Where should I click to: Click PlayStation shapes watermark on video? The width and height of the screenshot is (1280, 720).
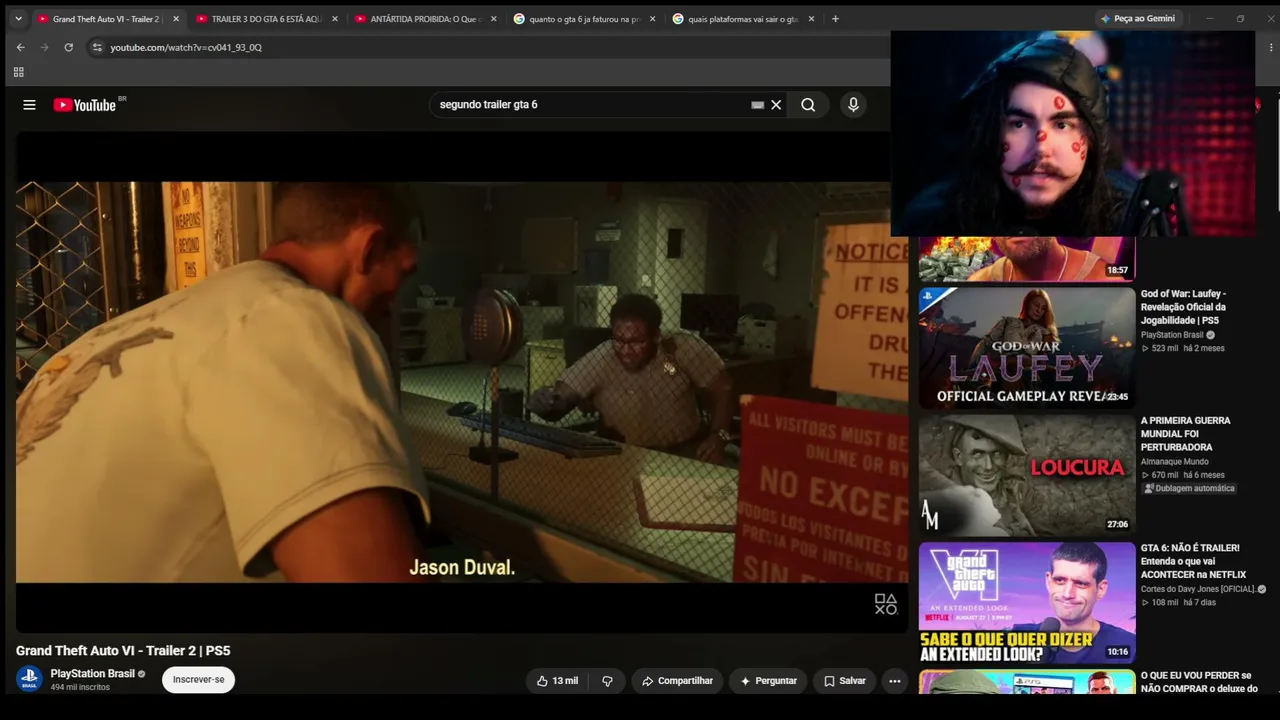[886, 604]
